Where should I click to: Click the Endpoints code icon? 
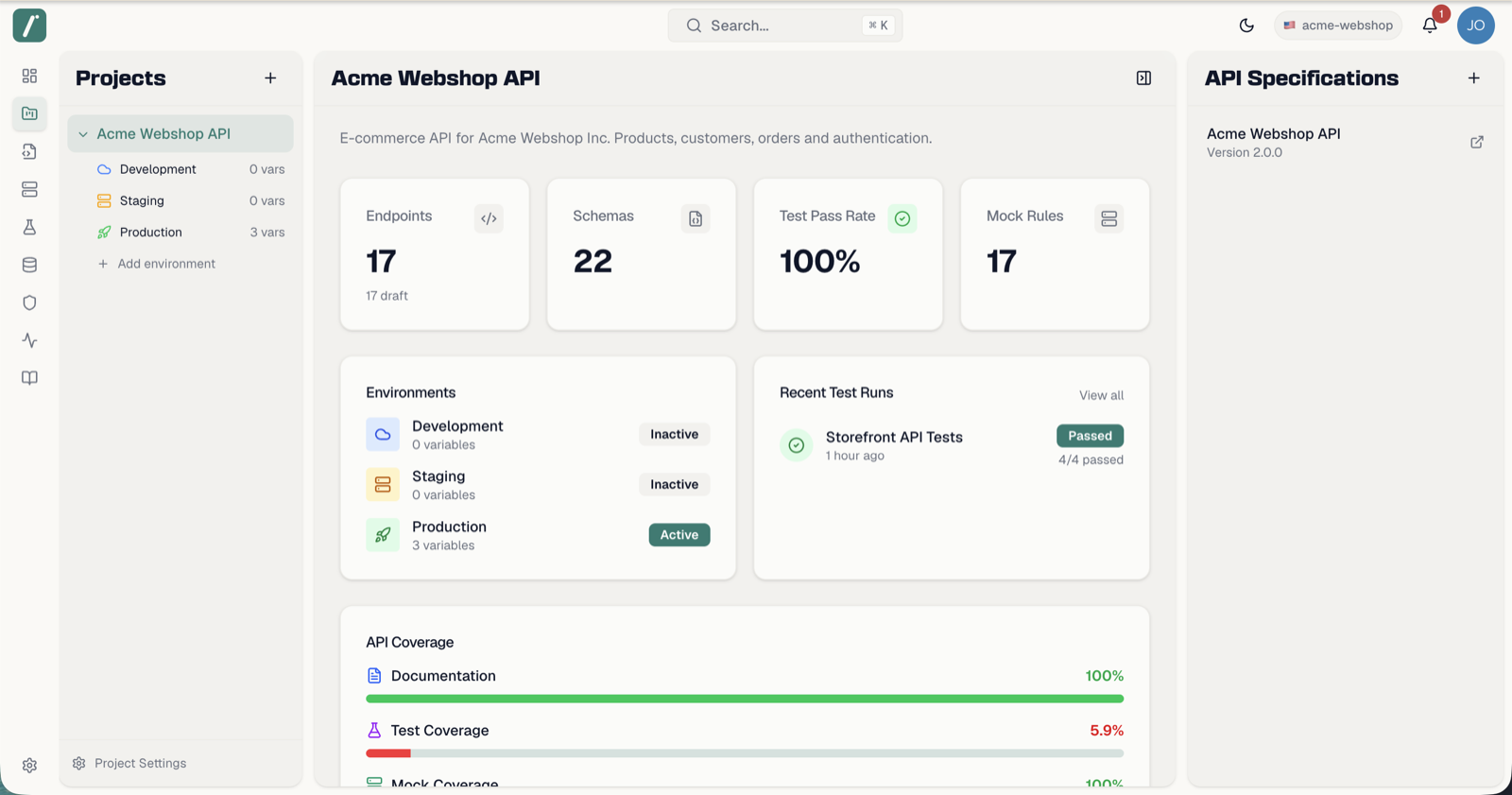click(489, 218)
